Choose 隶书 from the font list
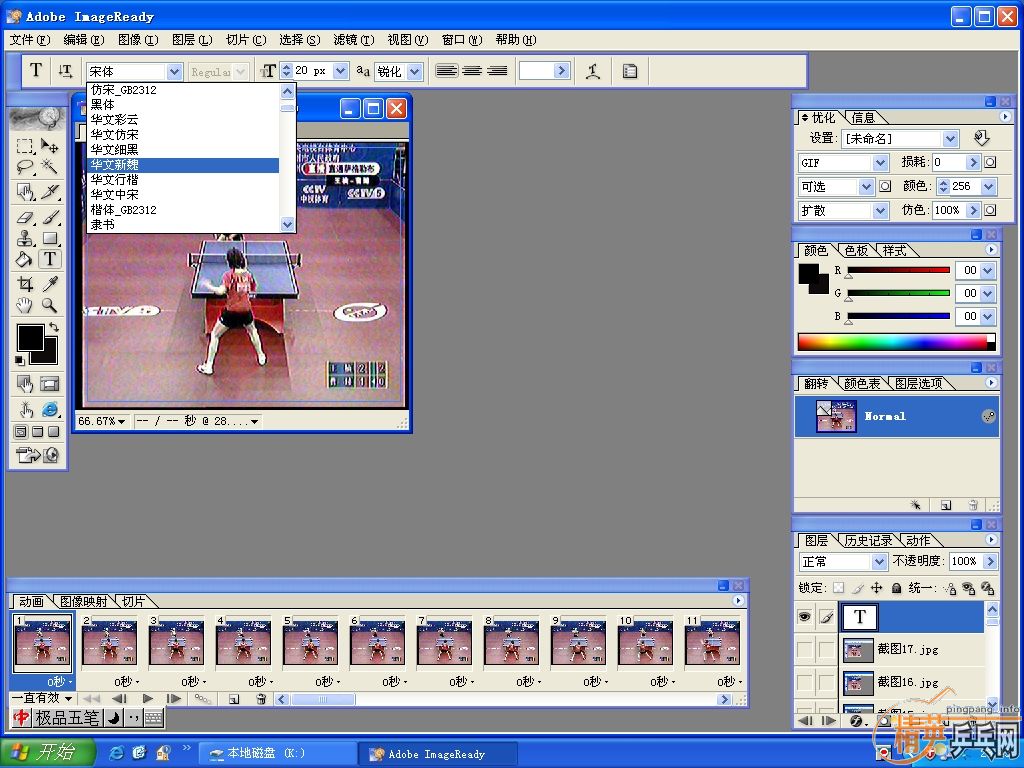The image size is (1024, 768). click(184, 225)
